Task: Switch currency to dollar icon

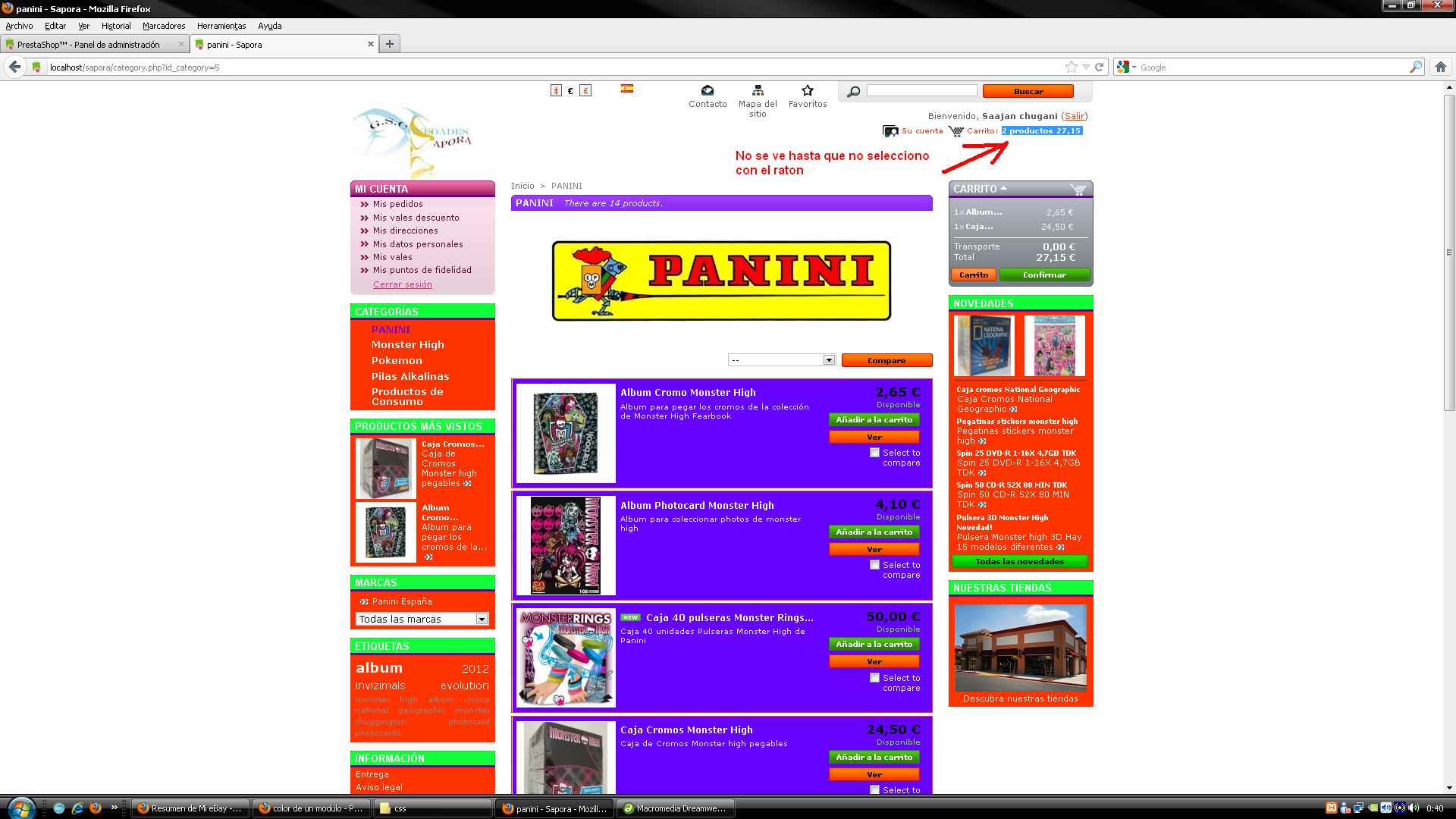Action: pyautogui.click(x=556, y=90)
